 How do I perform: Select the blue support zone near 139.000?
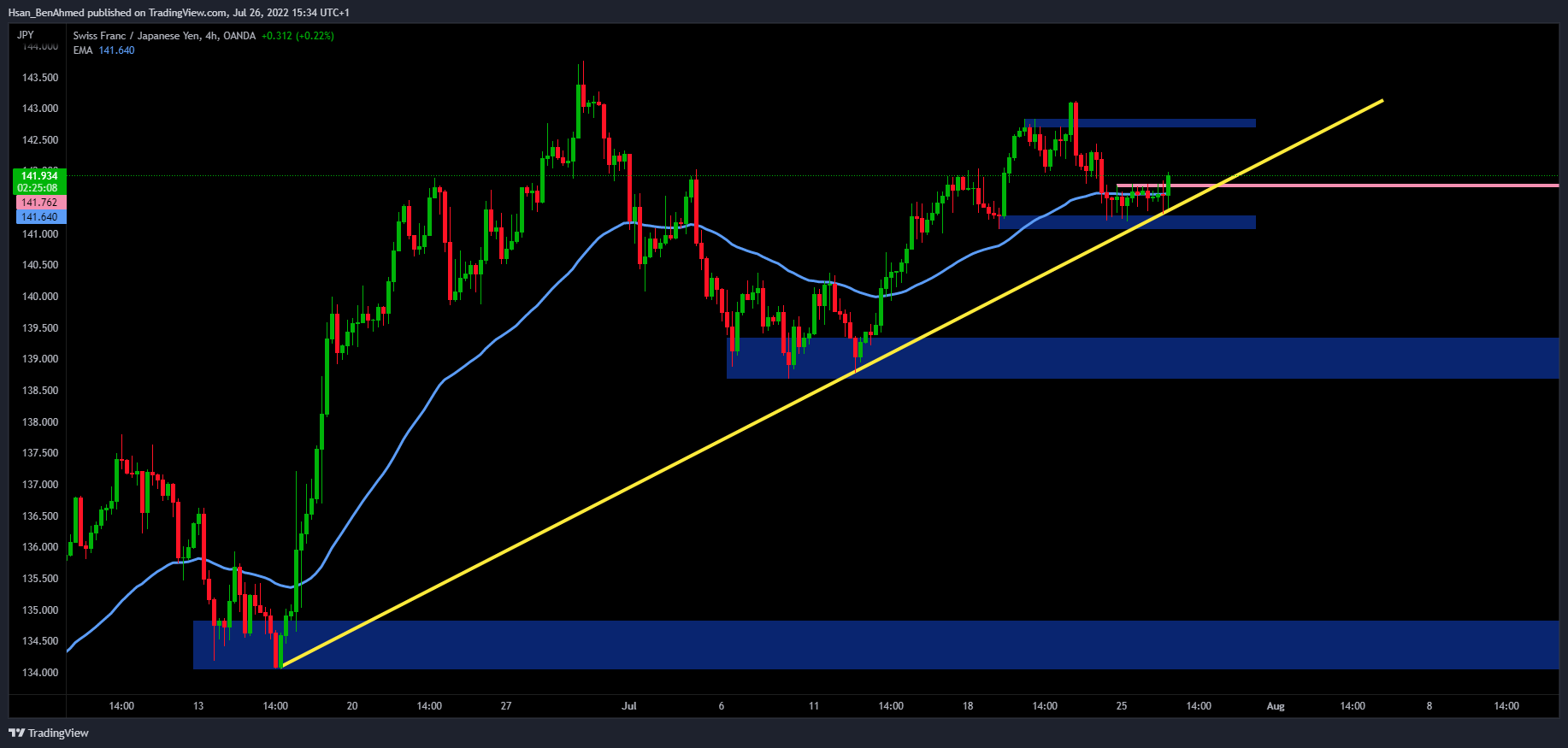pos(1143,358)
